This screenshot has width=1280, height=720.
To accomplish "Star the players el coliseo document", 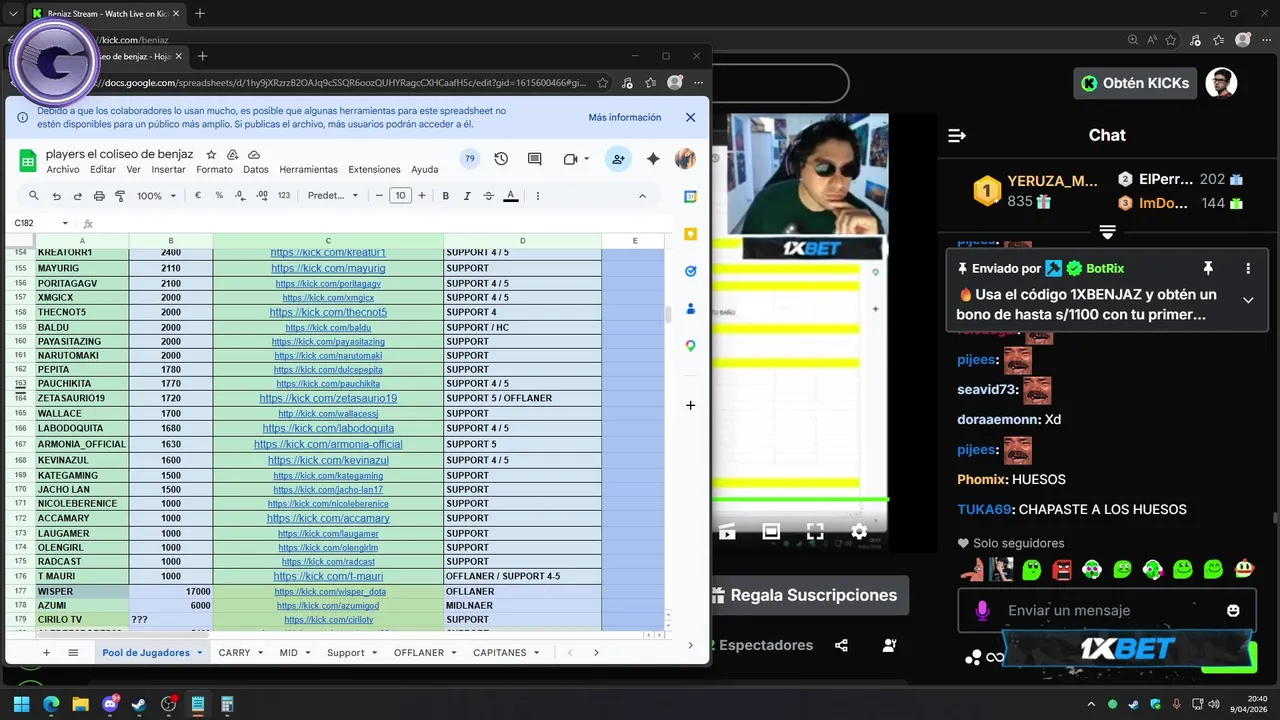I will pos(211,155).
